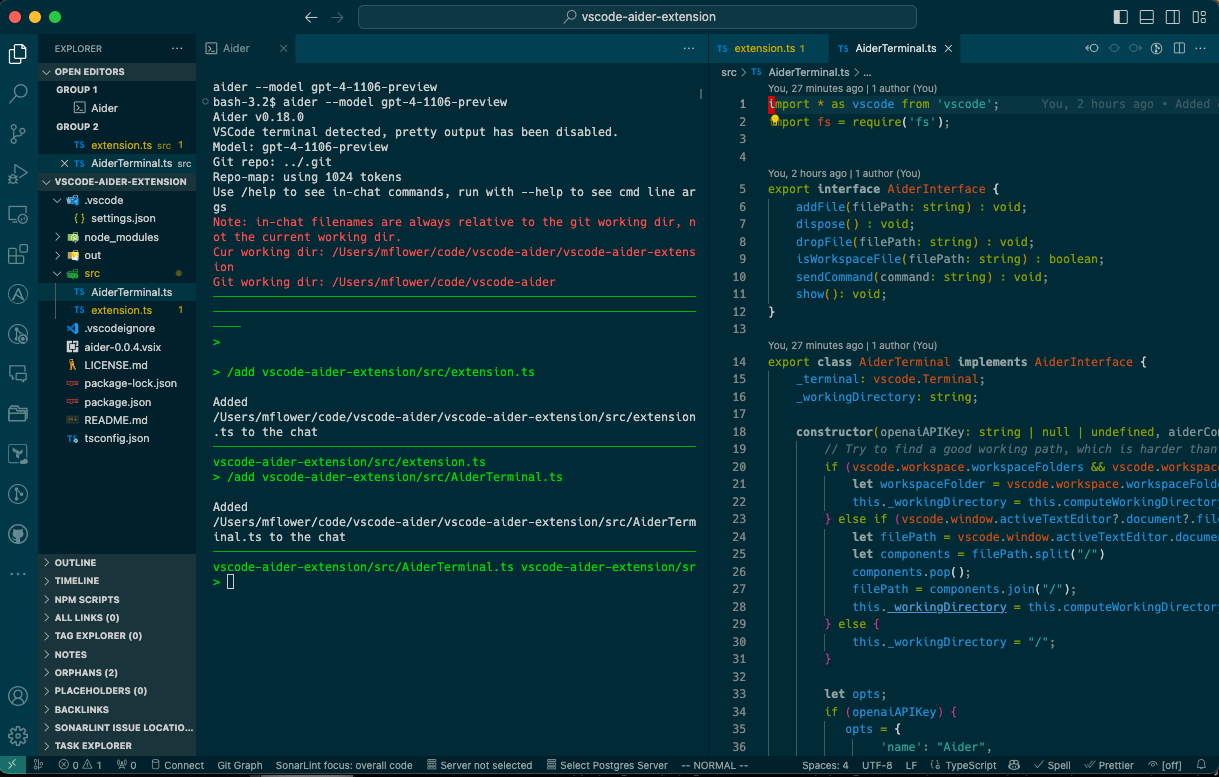Open Explorer views and more actions ellipsis
The height and width of the screenshot is (777, 1219).
click(177, 48)
